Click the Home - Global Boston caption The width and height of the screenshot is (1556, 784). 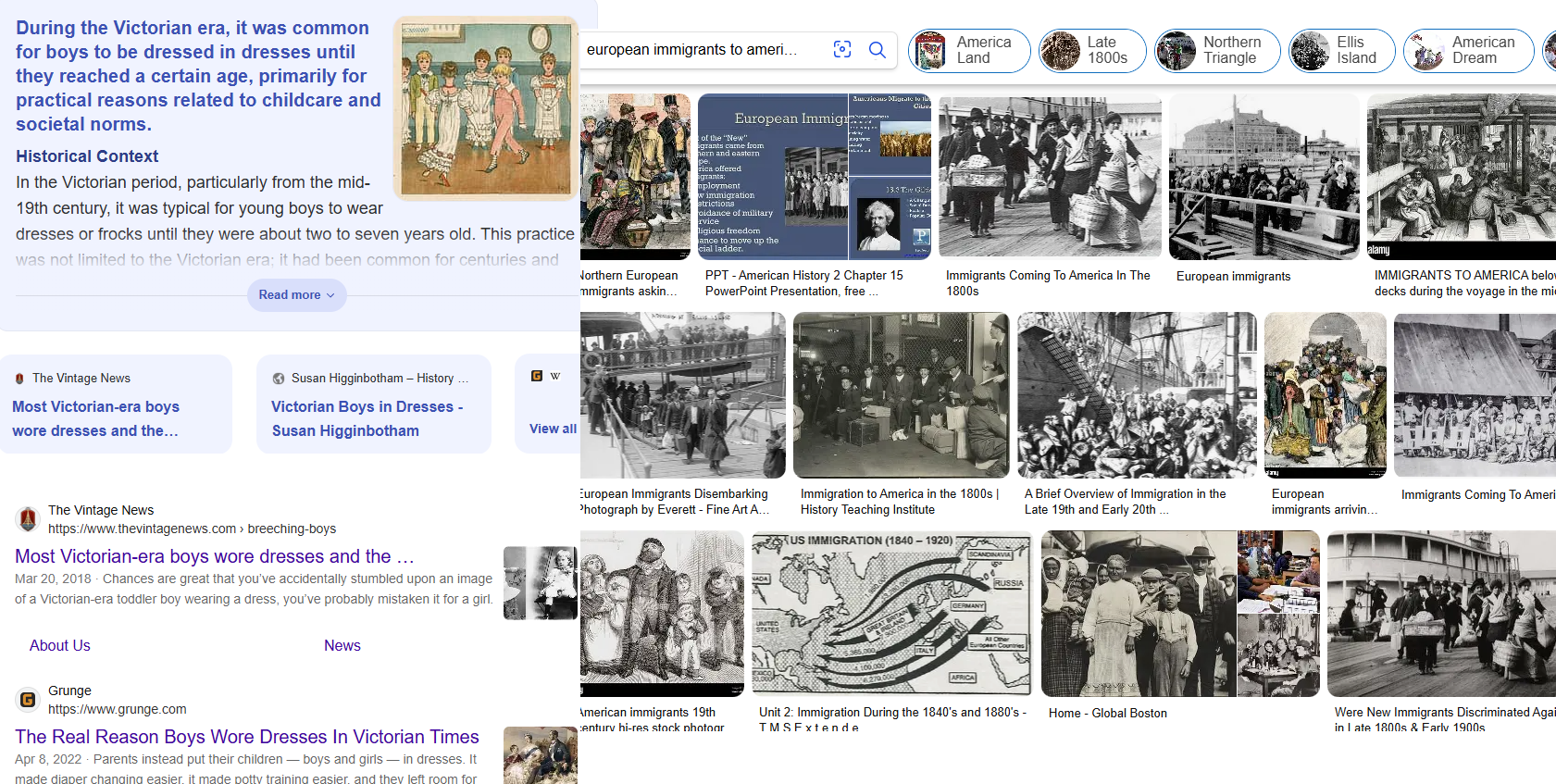pos(1108,713)
